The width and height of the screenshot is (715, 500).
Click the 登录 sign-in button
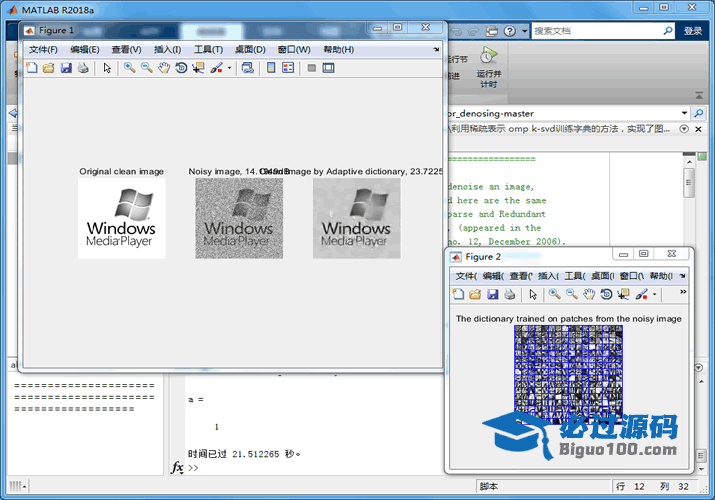pos(693,31)
